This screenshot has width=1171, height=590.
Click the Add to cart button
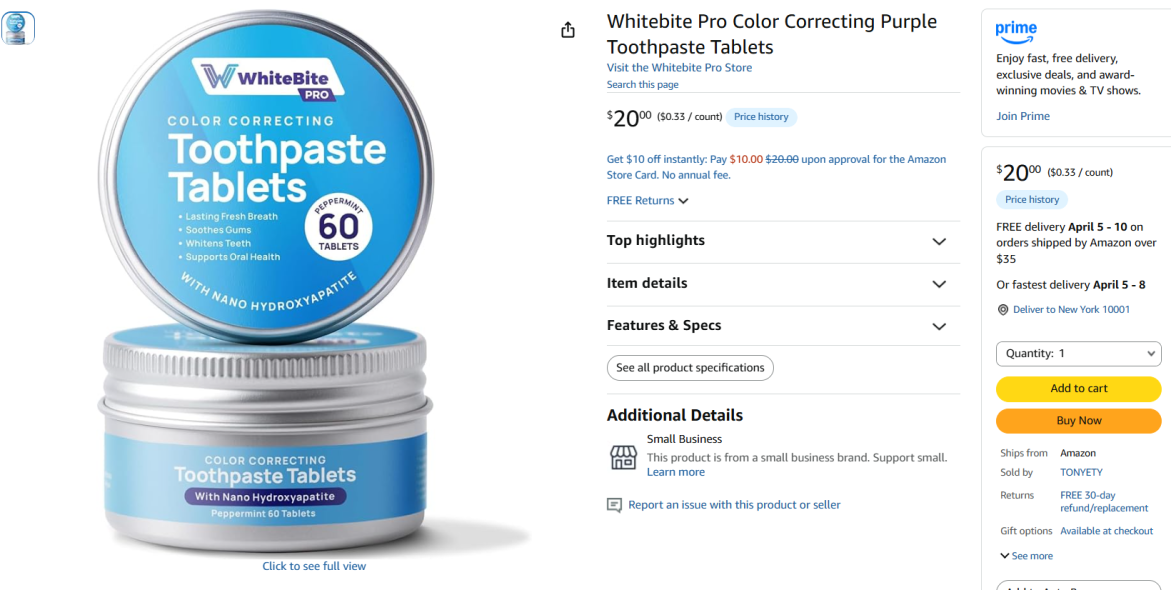pyautogui.click(x=1078, y=389)
